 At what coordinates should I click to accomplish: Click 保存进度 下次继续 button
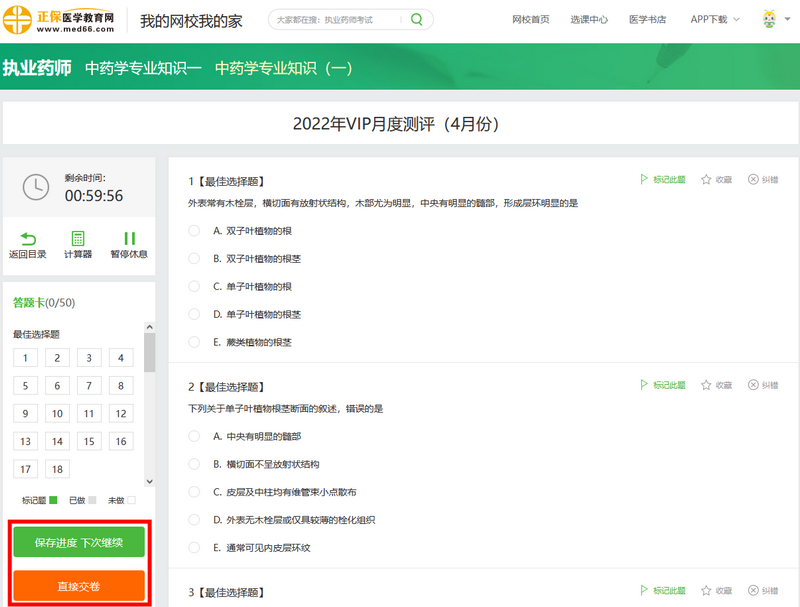point(79,542)
